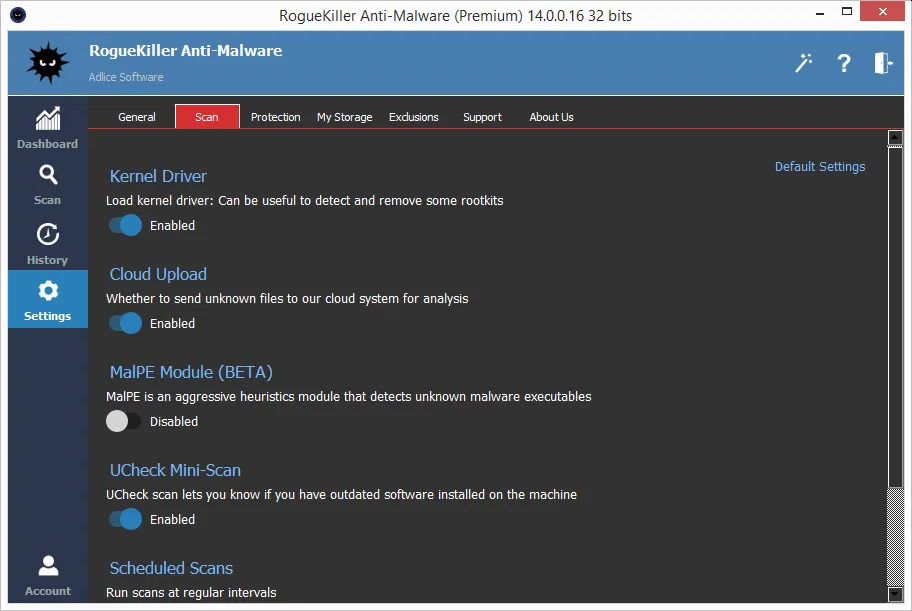
Task: Click the scrollbar down arrow
Action: coord(895,593)
